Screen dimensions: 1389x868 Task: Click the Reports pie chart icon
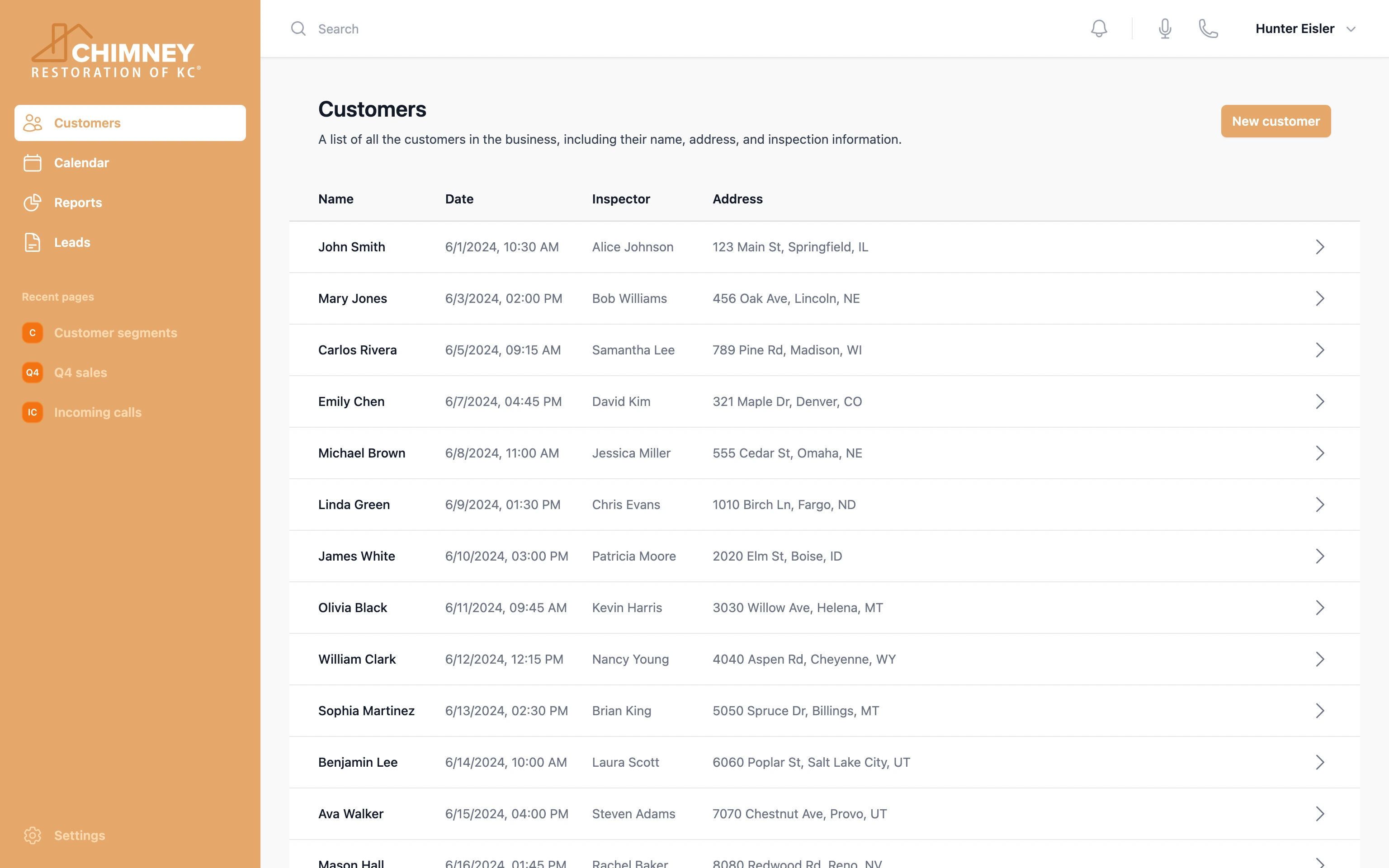tap(33, 203)
